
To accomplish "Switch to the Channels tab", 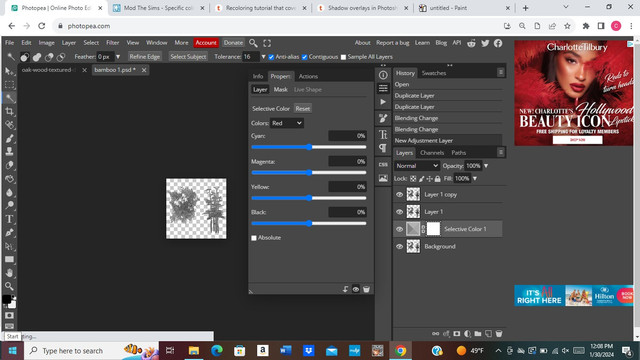I will point(432,153).
